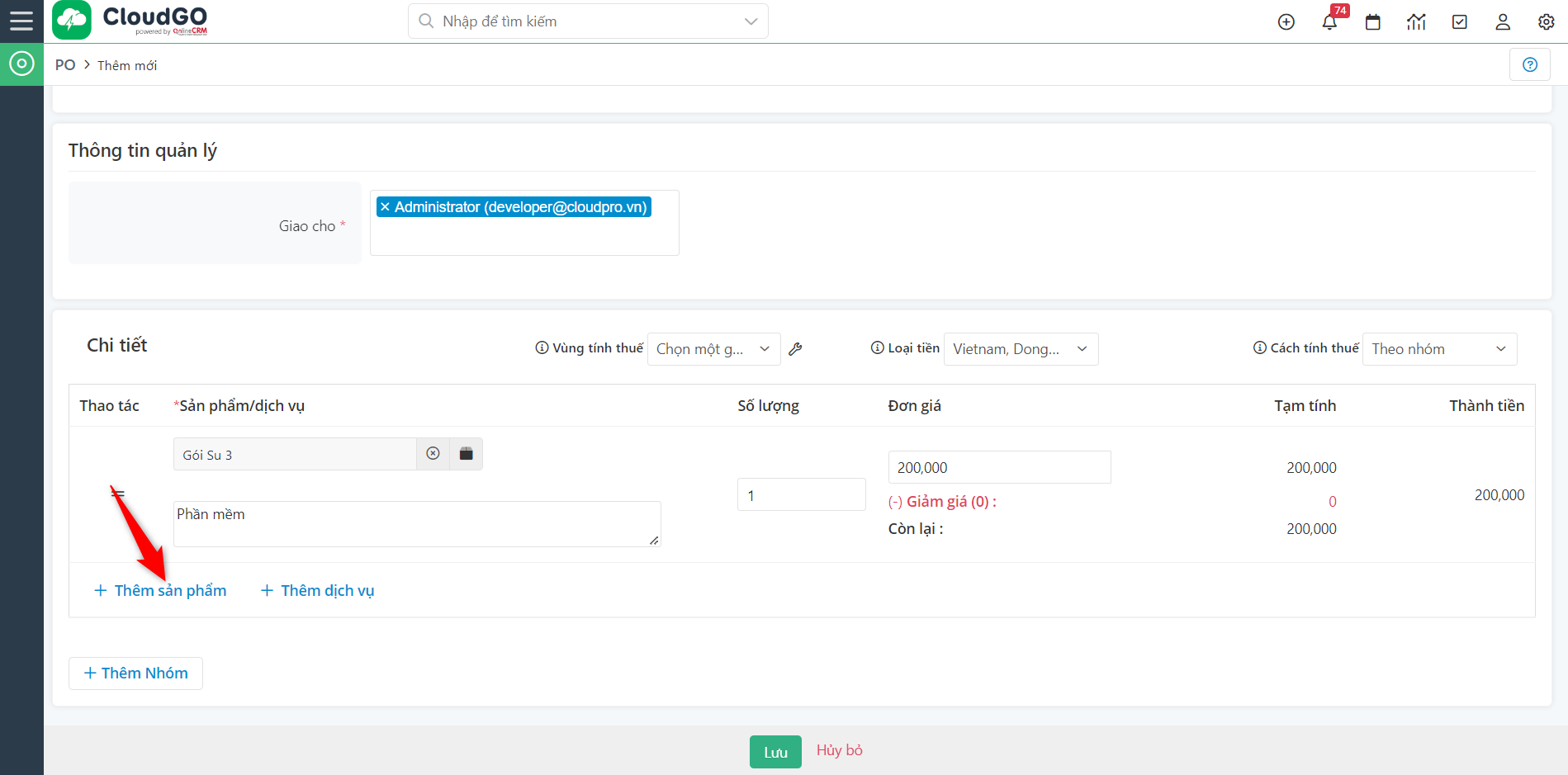
Task: Click the help question mark icon
Action: tap(1529, 64)
